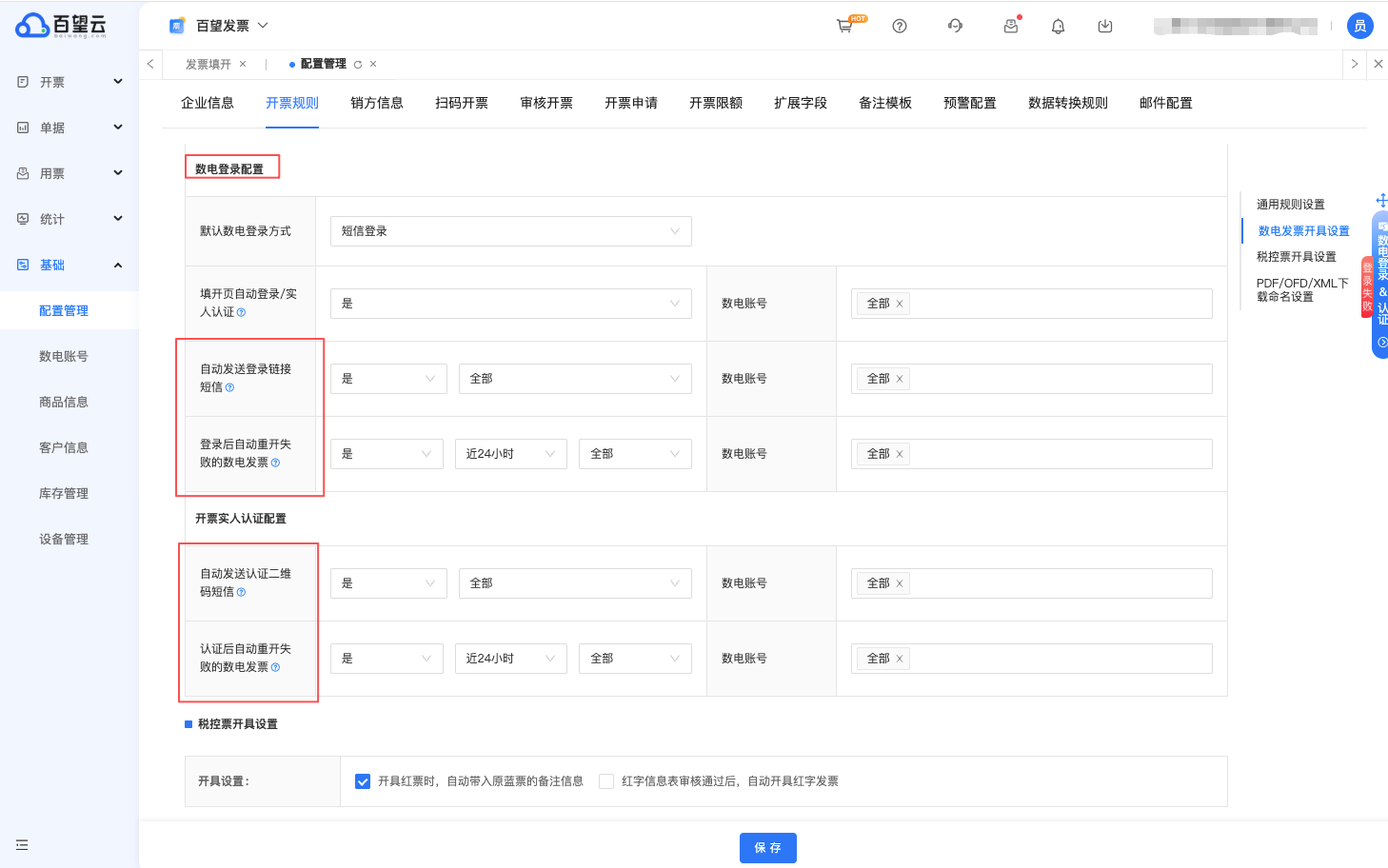Open 默认数电登录方式 dropdown showing 短信登录
1388x868 pixels.
click(x=510, y=231)
